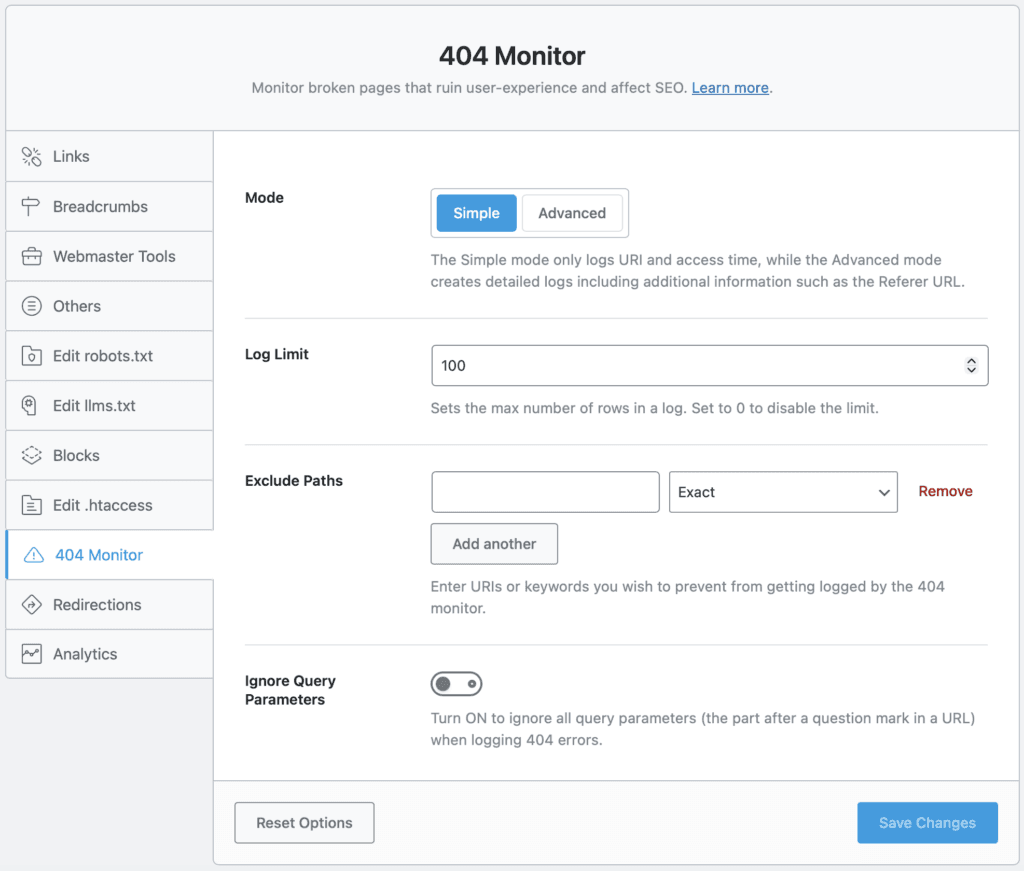The height and width of the screenshot is (871, 1024).
Task: Open the Links settings tab
Action: pyautogui.click(x=109, y=157)
